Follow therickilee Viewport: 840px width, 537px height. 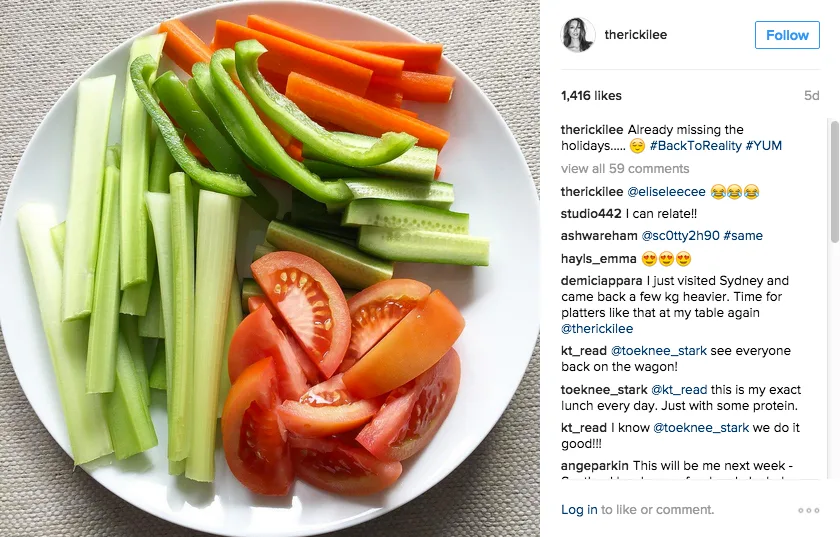tap(787, 35)
